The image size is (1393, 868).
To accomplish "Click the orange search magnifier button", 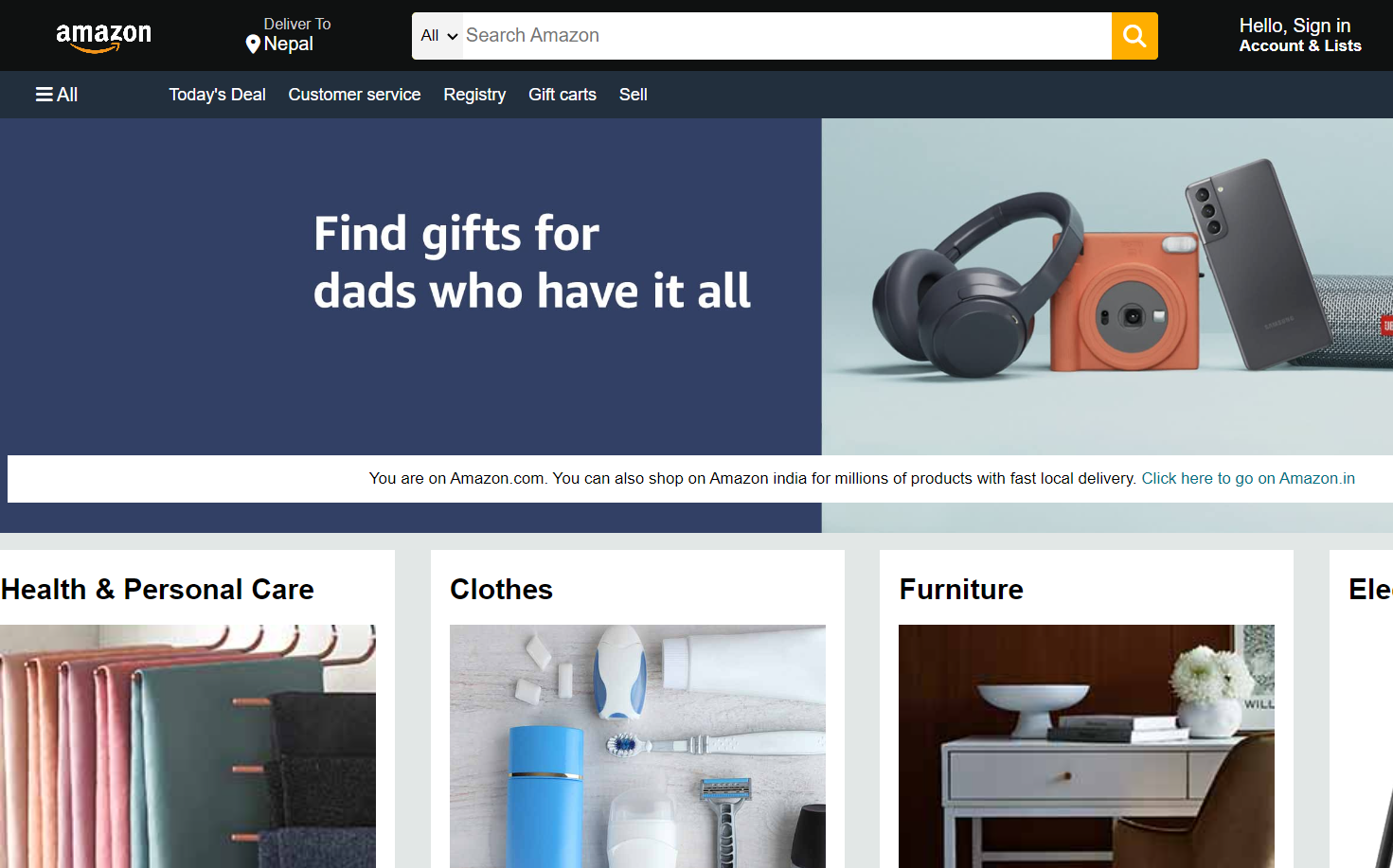I will 1134,36.
